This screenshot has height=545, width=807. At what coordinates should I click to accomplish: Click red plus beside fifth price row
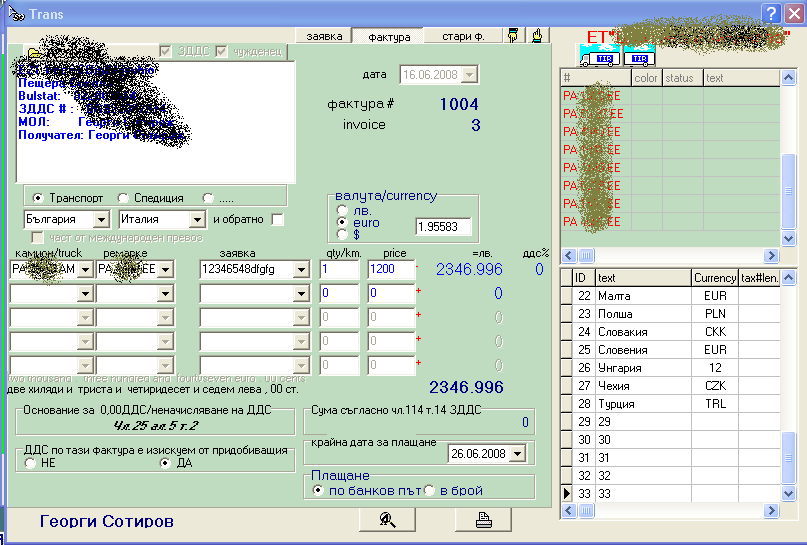click(418, 363)
